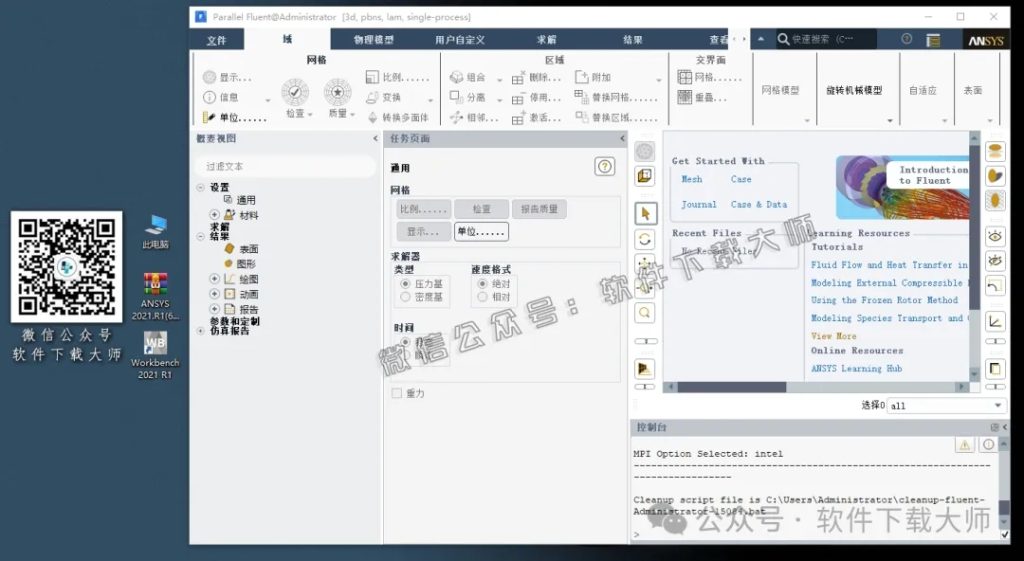Screen dimensions: 1024x561
Task: Click the start page vertical scrollbar
Action: [974, 228]
